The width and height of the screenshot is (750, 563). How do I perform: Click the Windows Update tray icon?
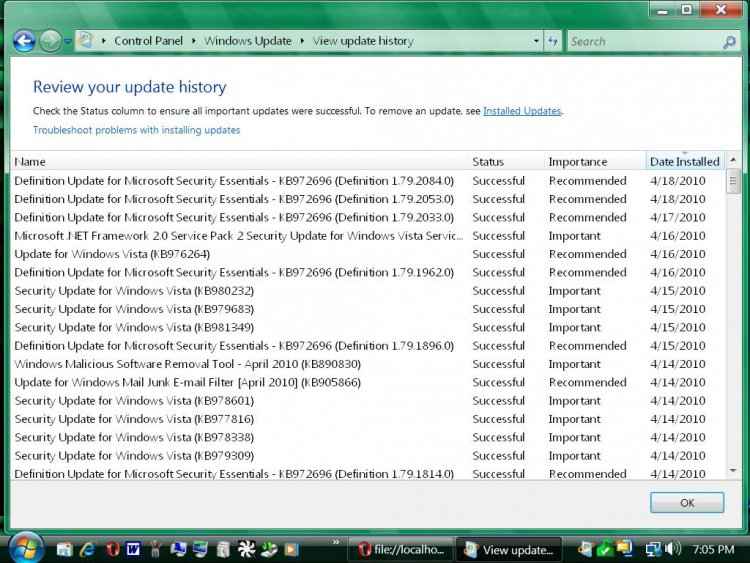click(585, 549)
